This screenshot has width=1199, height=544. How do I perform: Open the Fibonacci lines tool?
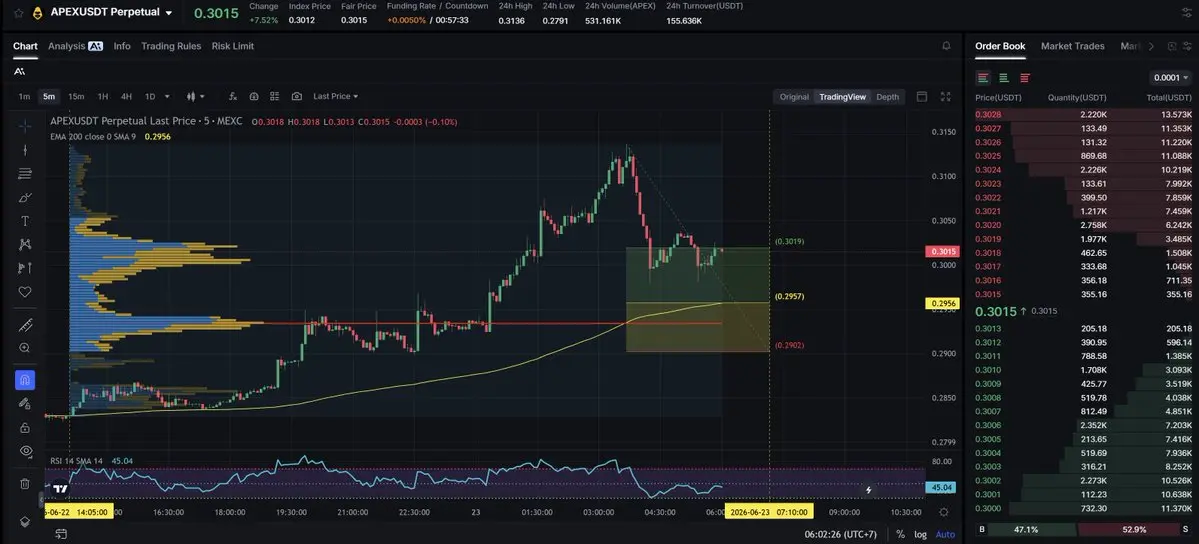point(25,174)
